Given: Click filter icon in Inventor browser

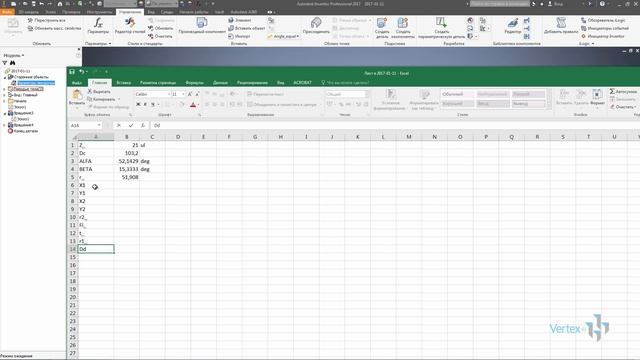Looking at the screenshot, I should pyautogui.click(x=5, y=63).
